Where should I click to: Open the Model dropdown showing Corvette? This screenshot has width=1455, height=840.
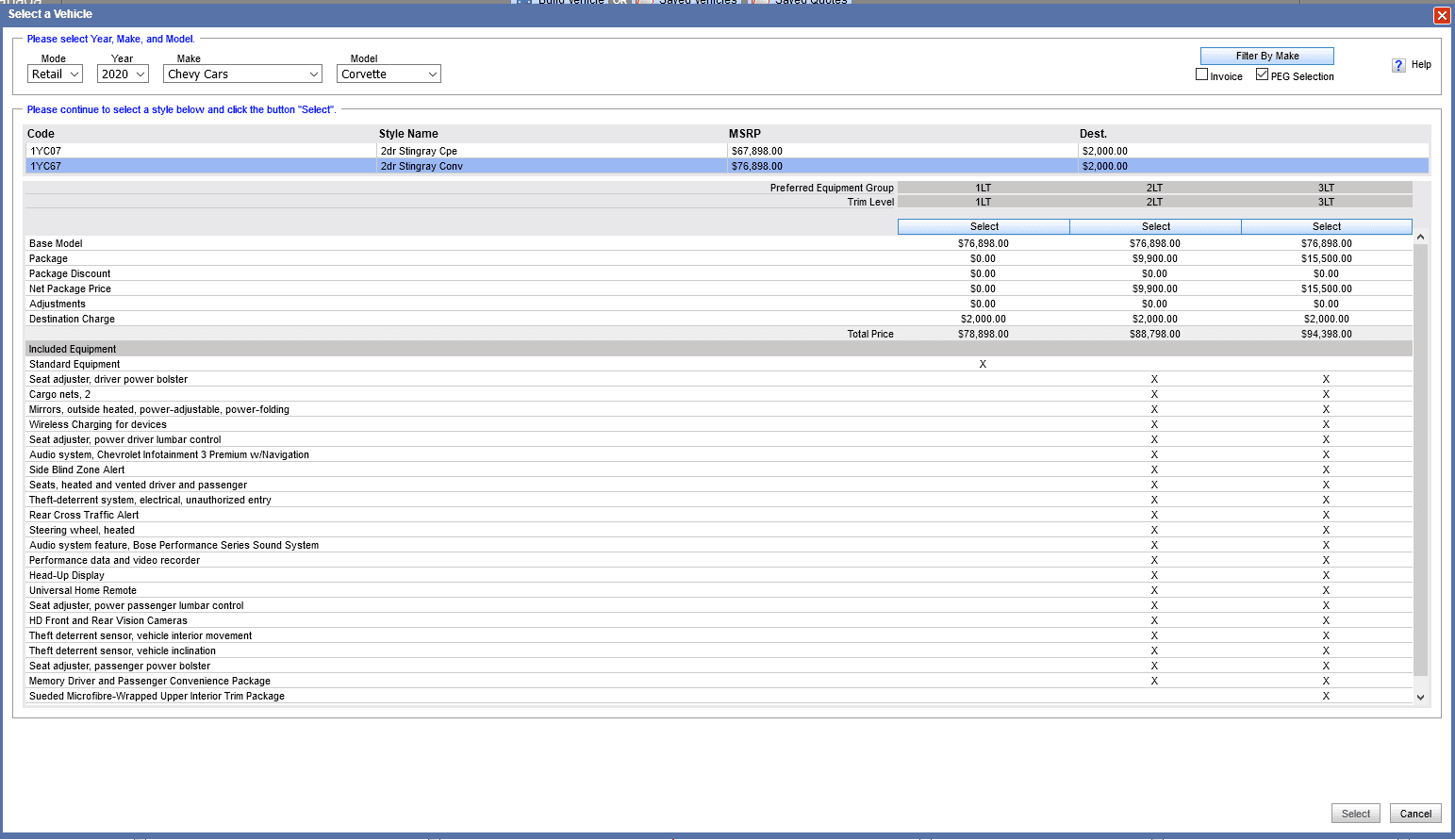pos(389,74)
